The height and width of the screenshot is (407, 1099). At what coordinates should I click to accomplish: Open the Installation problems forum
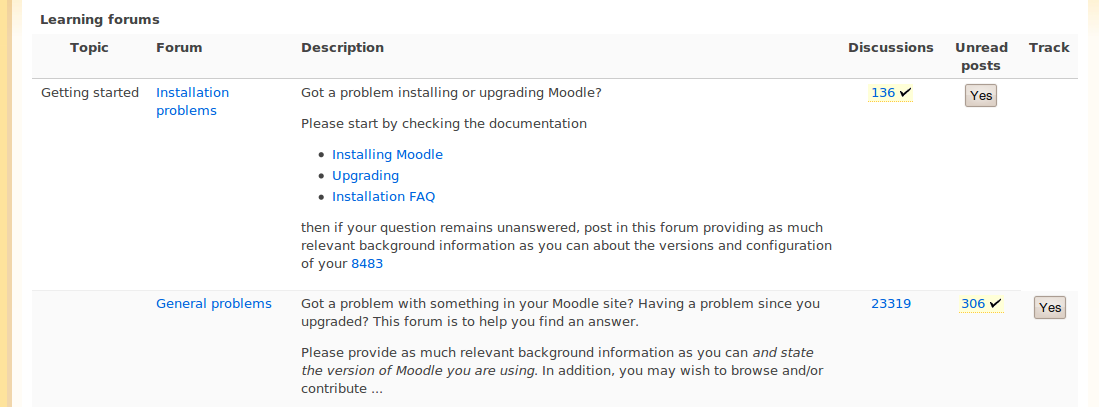[192, 102]
